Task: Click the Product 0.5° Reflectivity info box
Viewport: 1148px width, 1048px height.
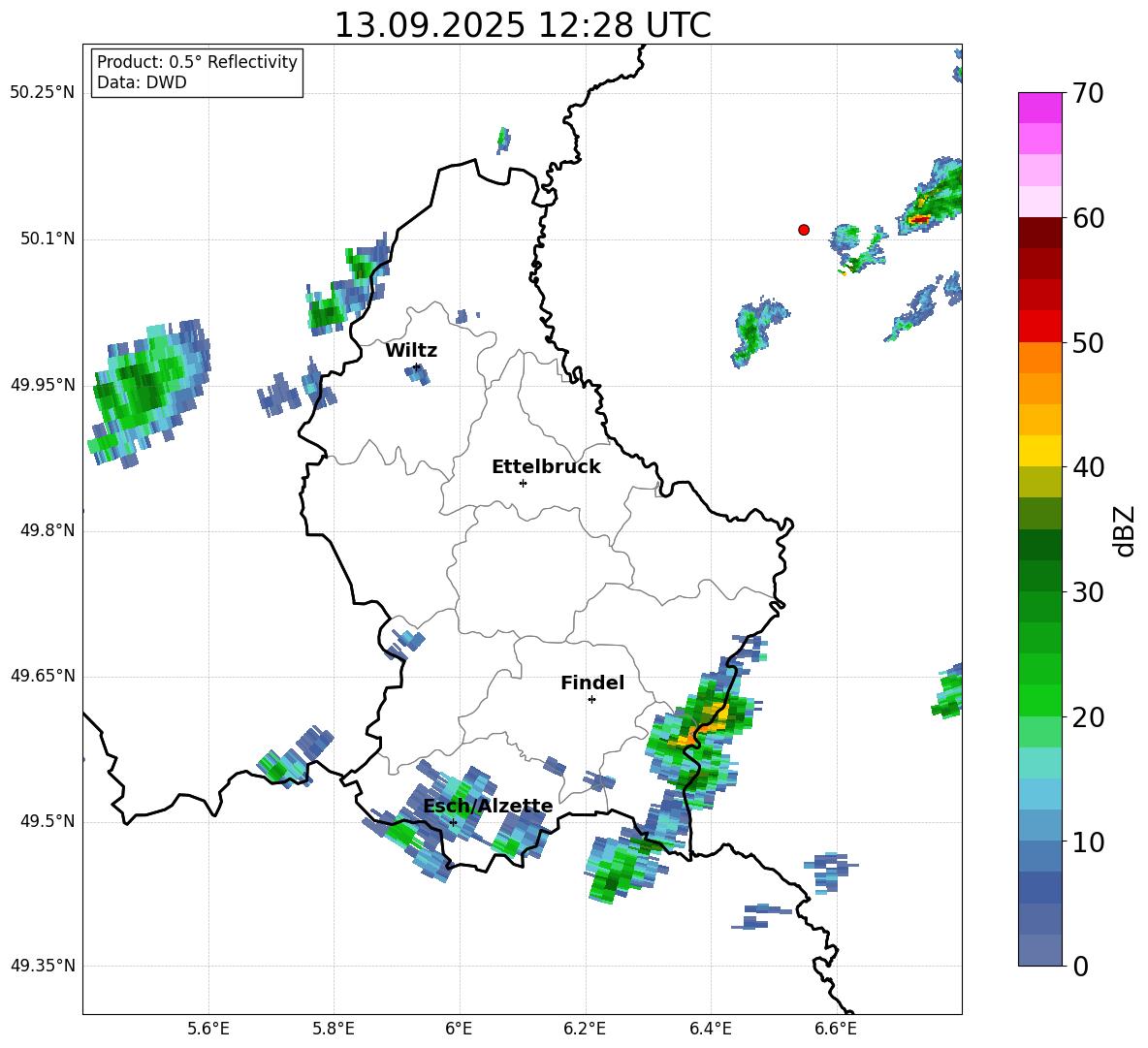Action: coord(197,72)
